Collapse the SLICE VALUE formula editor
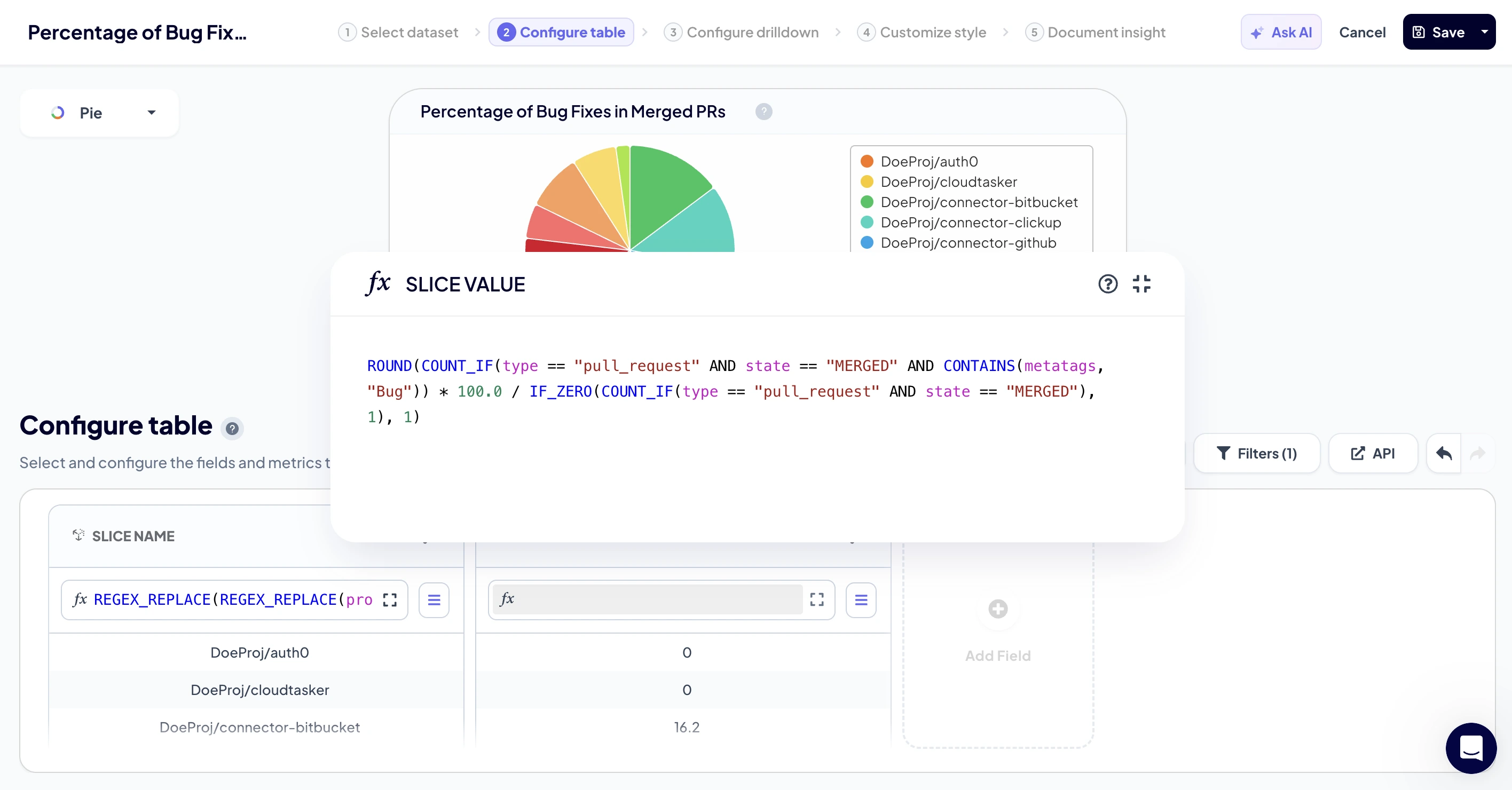Screen dimensions: 1512x790 tap(1141, 284)
